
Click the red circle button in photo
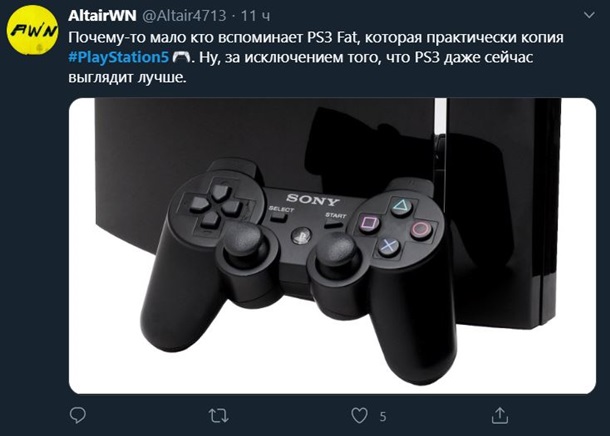(421, 228)
